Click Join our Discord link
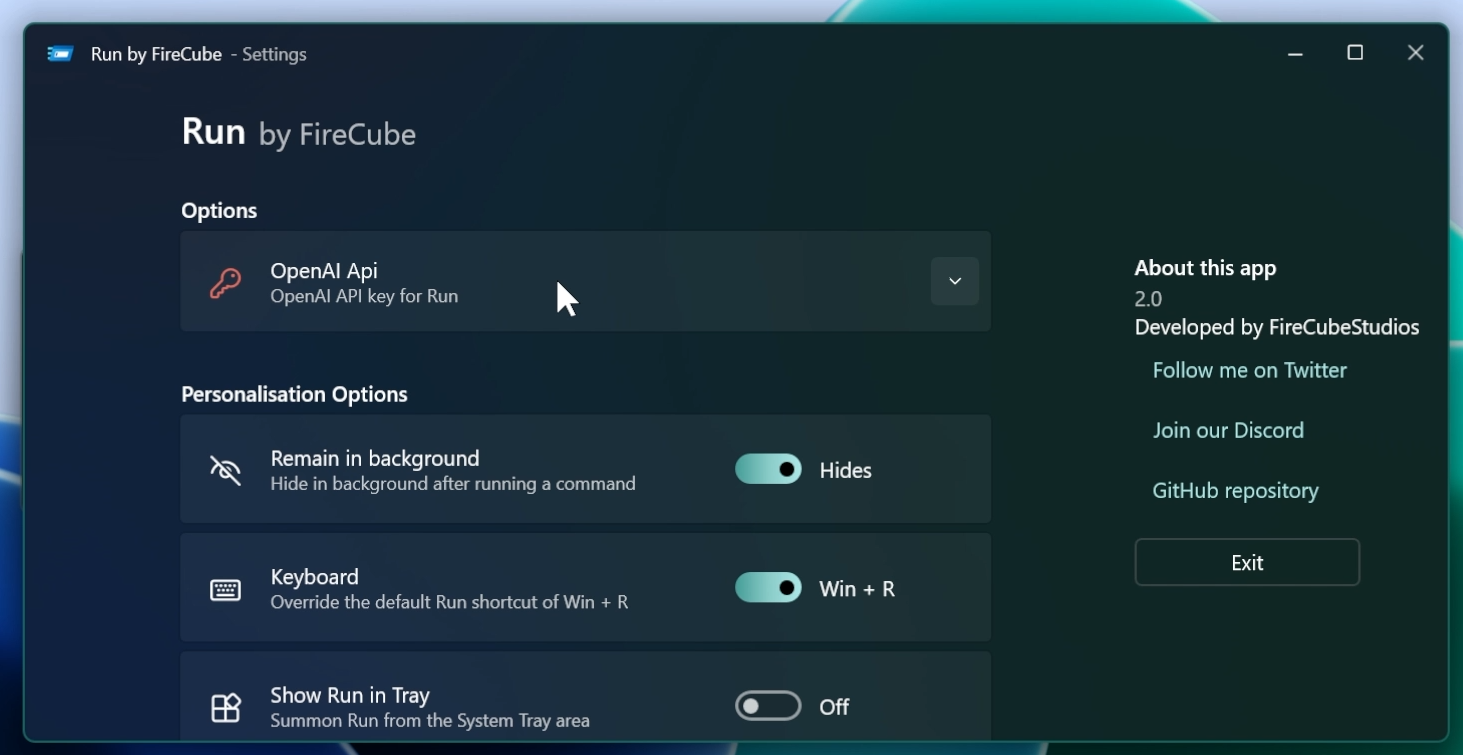Image resolution: width=1463 pixels, height=755 pixels. 1228,429
